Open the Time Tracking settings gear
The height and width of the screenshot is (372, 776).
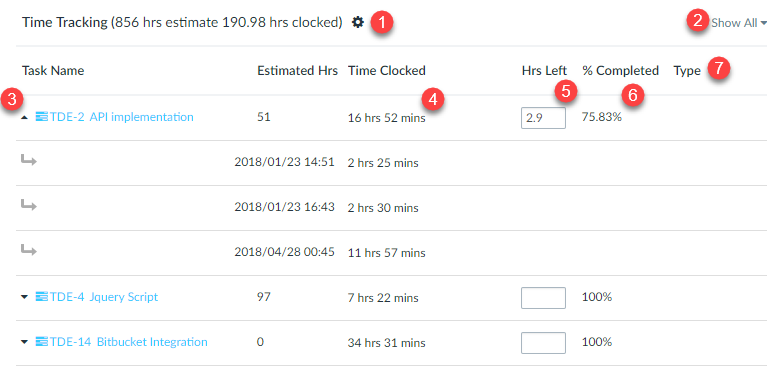[x=358, y=22]
